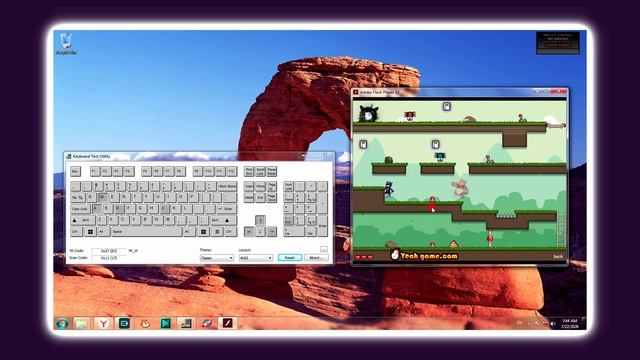Click the Yeahgame.com logo in the game
The image size is (640, 360).
tap(424, 256)
